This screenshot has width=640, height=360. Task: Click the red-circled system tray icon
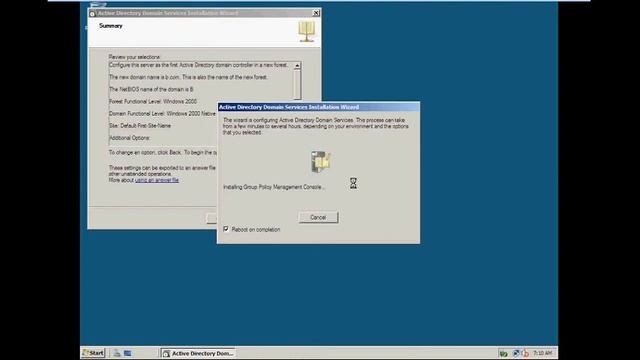coord(525,353)
